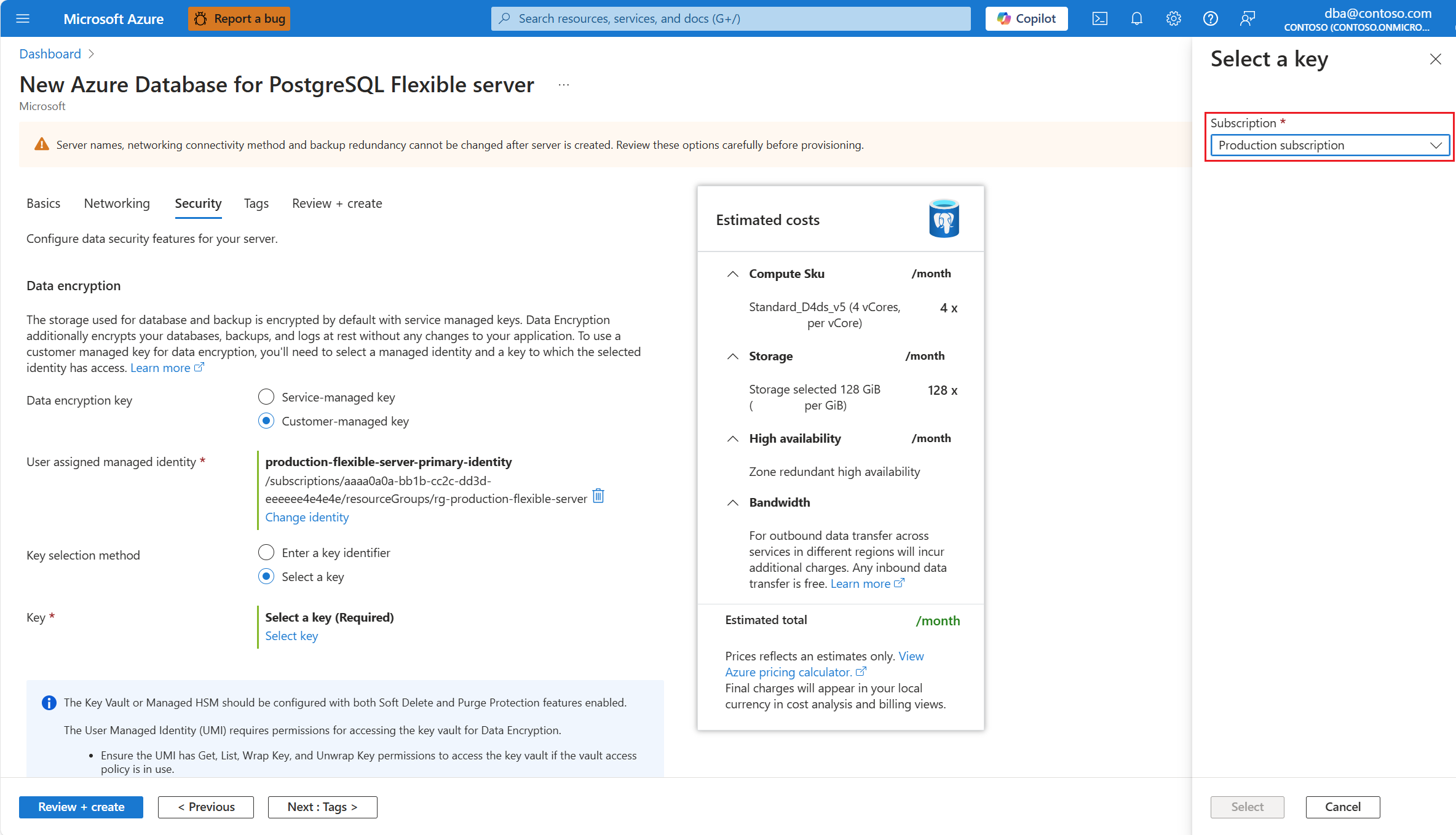Click the Select key link
The image size is (1456, 835).
coord(291,636)
